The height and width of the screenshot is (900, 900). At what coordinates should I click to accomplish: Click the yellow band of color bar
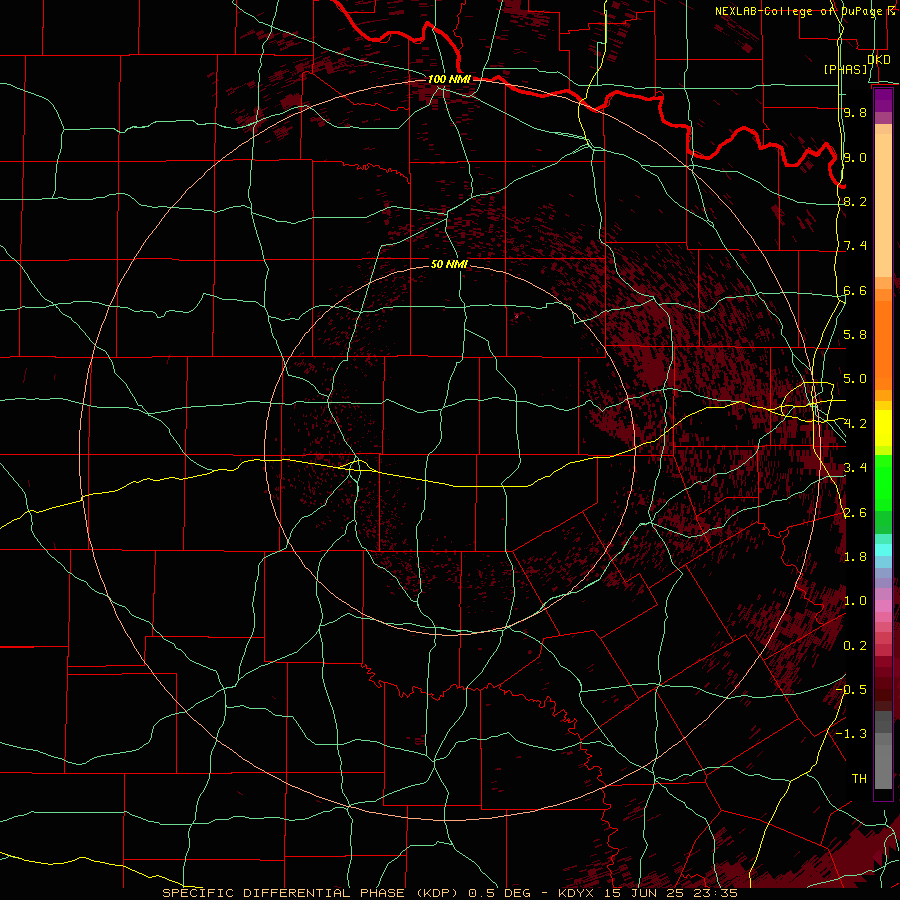click(x=883, y=428)
